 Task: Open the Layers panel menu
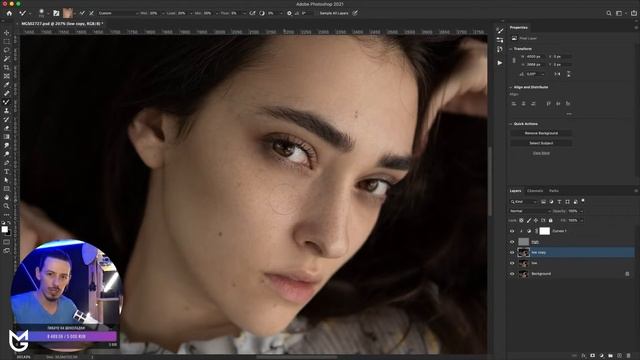pyautogui.click(x=636, y=191)
